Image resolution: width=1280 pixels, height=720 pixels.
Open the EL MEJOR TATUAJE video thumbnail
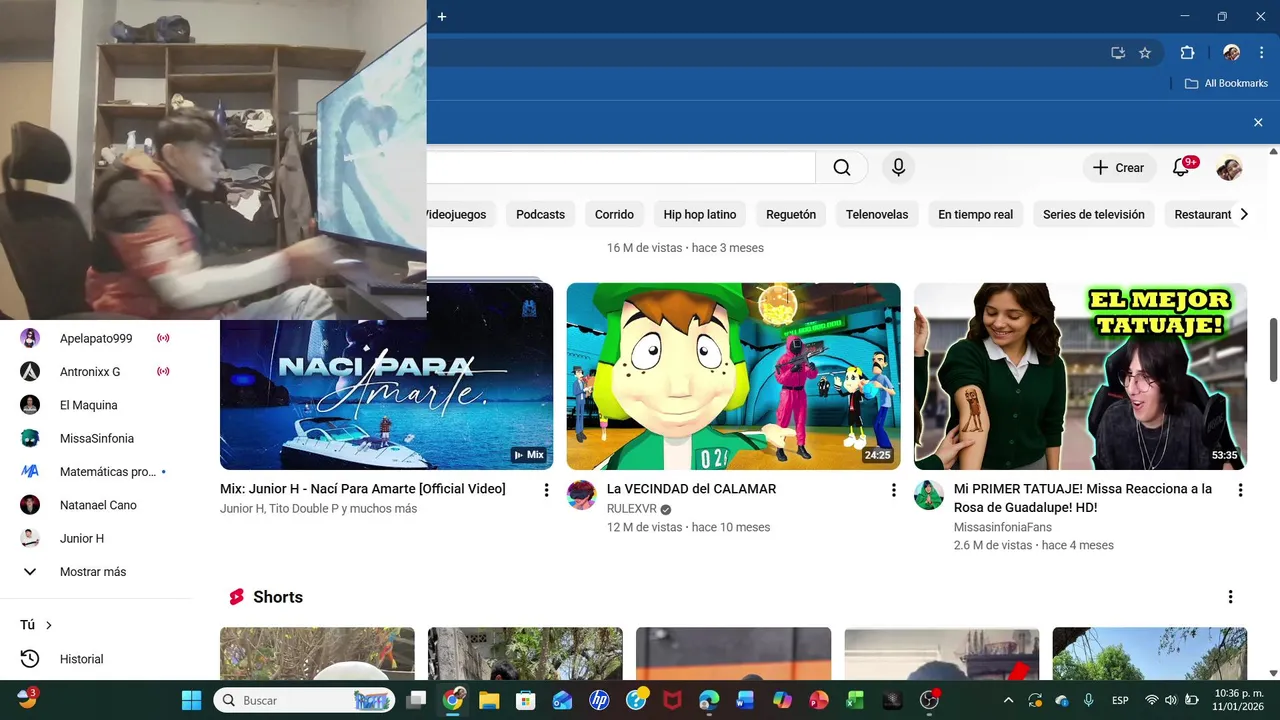tap(1080, 376)
